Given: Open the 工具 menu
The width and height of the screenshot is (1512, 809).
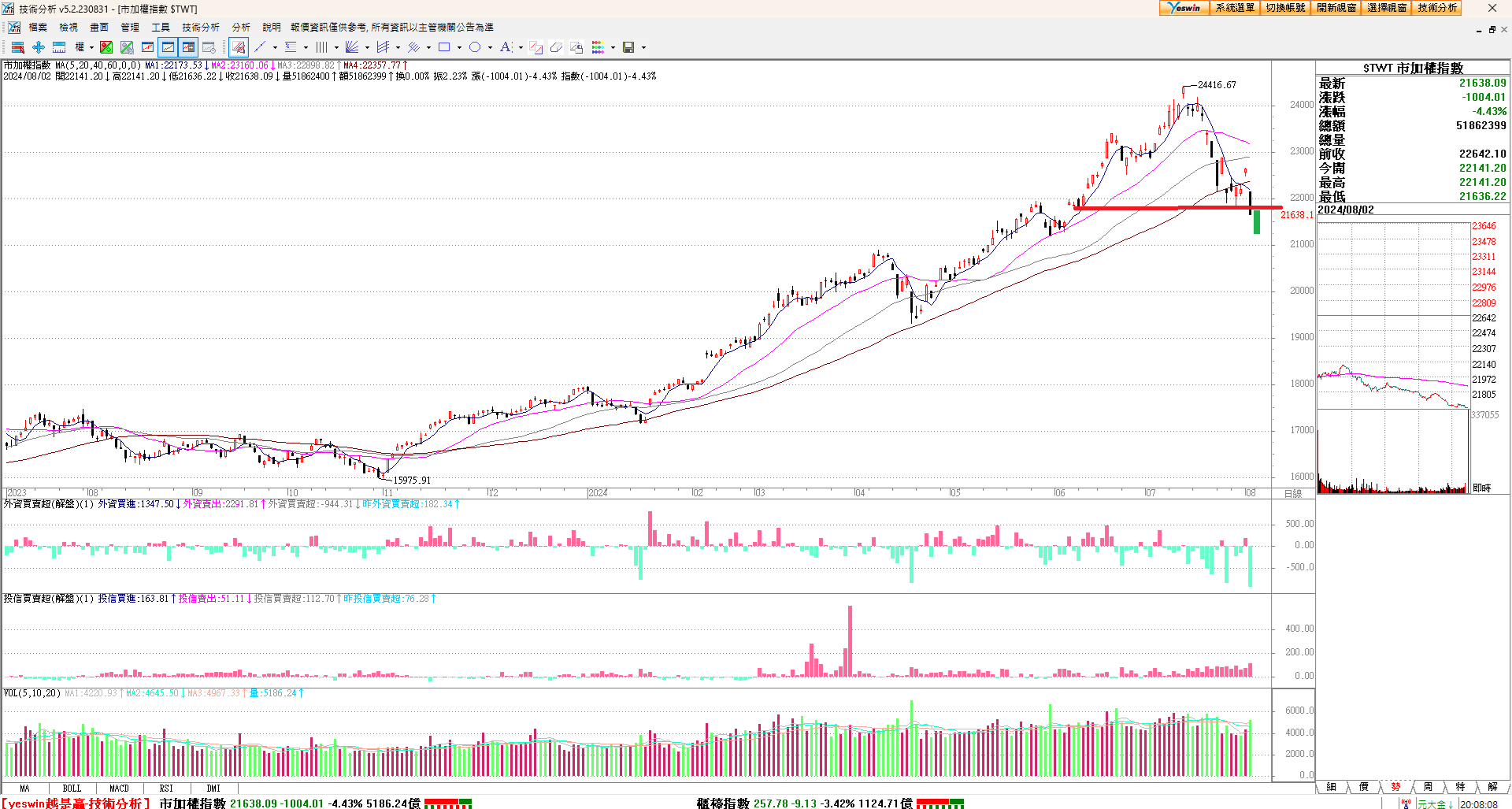Looking at the screenshot, I should [161, 28].
